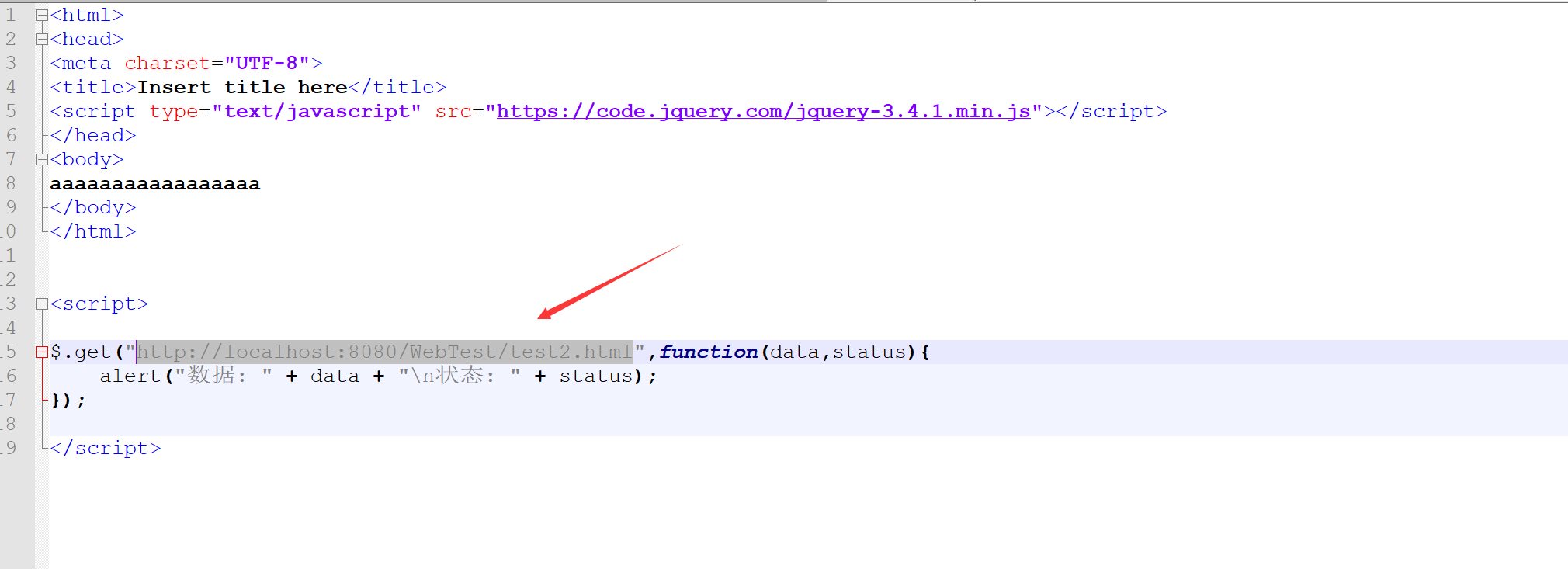This screenshot has width=1568, height=569.
Task: Click the 'aaaaaaaaaaaaaaaaa' body text
Action: pos(155,184)
